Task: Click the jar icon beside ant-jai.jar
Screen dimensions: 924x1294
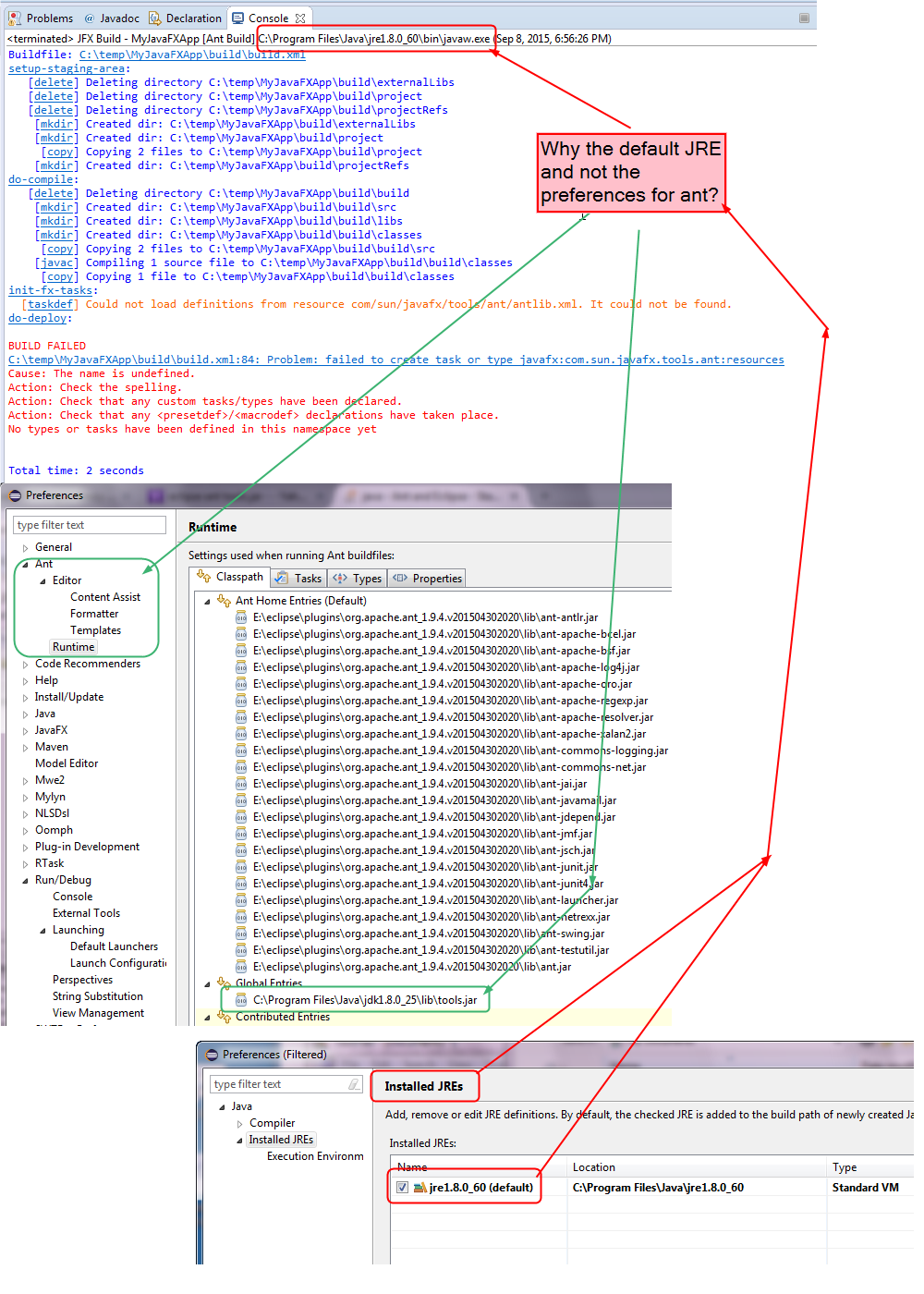Action: point(241,784)
